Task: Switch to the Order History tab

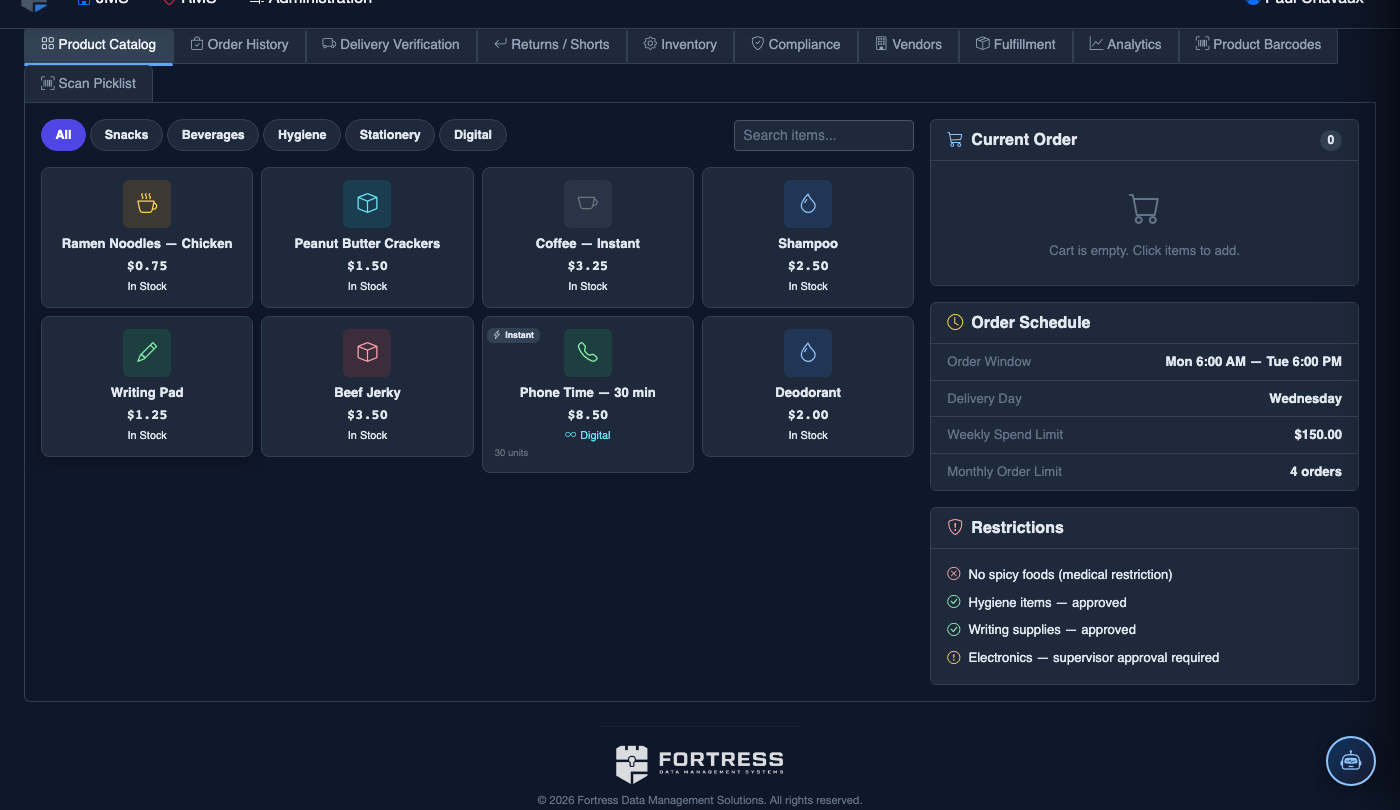Action: click(x=240, y=45)
